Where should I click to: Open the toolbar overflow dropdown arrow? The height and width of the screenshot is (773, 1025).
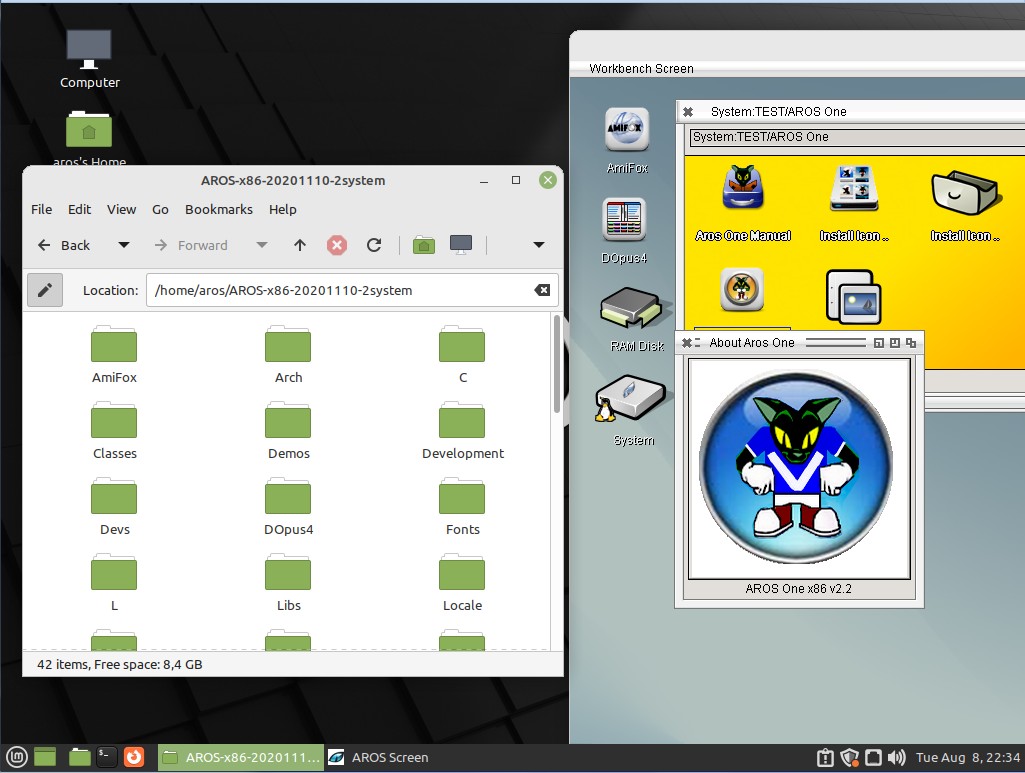538,245
